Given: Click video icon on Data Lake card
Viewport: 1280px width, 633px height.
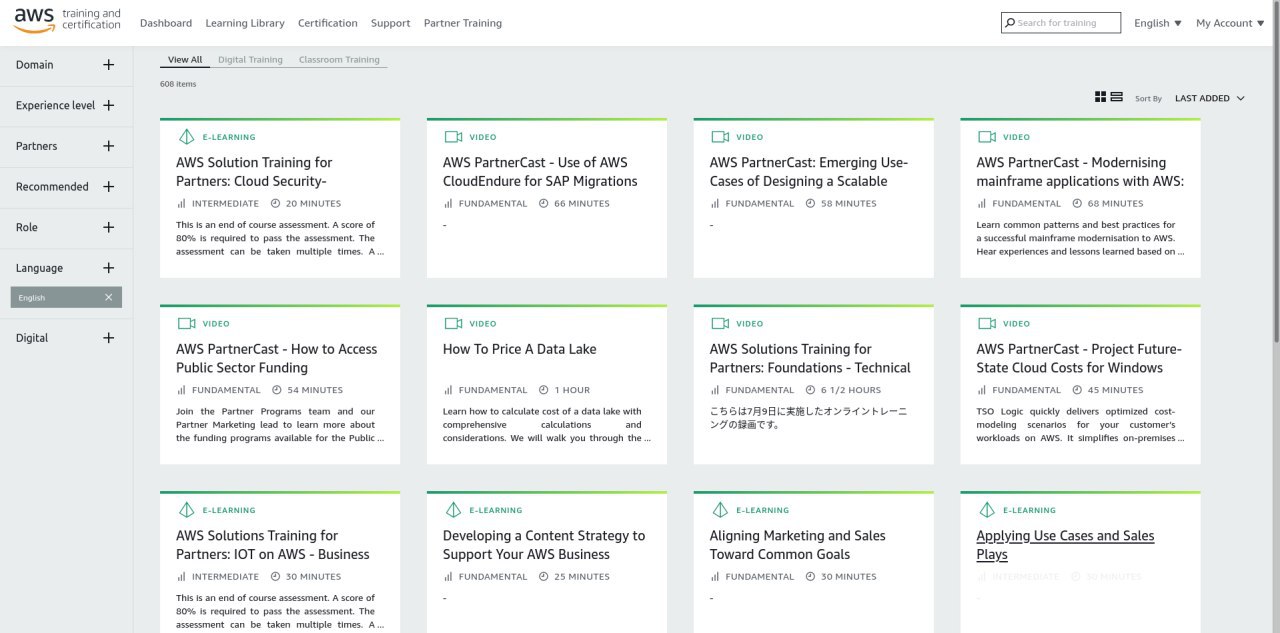Looking at the screenshot, I should 453,324.
